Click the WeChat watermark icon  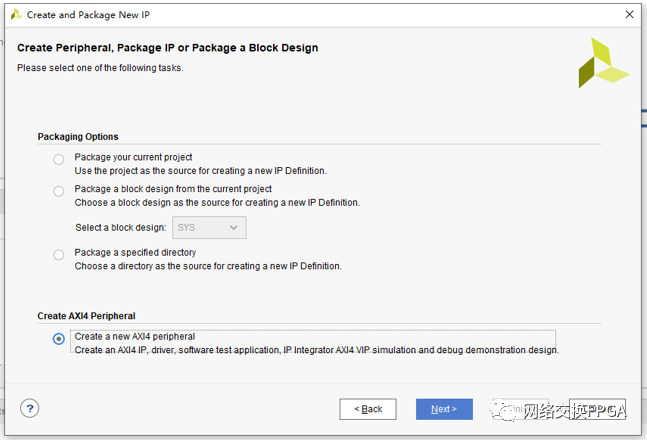click(510, 412)
